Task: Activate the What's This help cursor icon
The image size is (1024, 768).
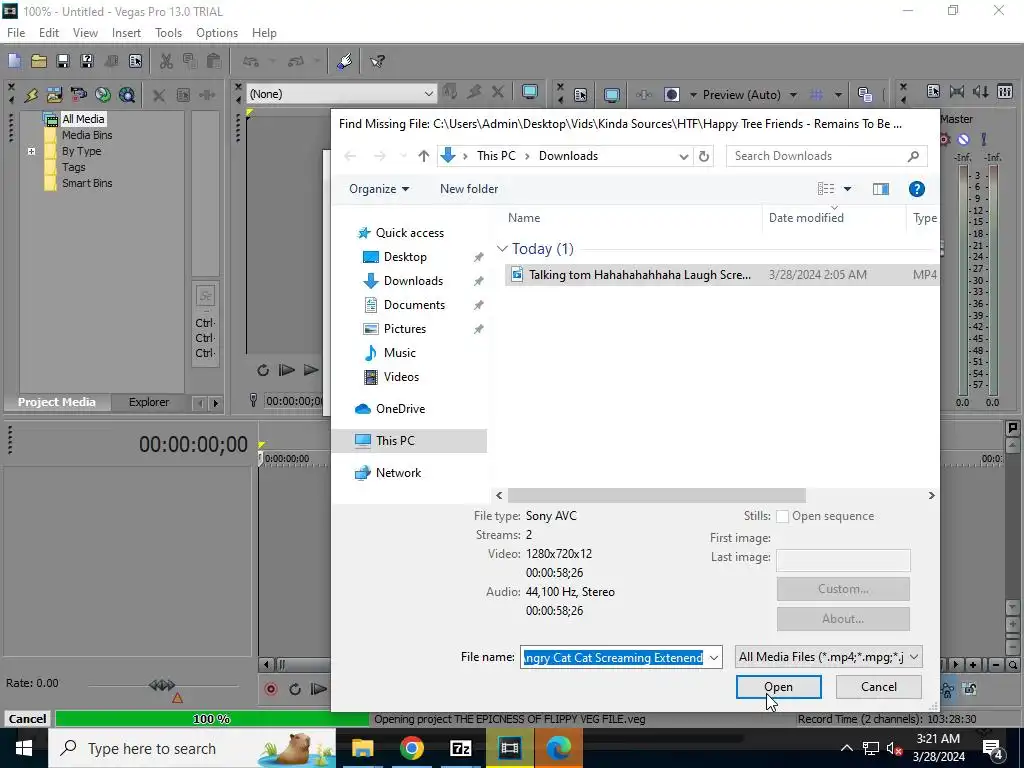Action: point(377,61)
